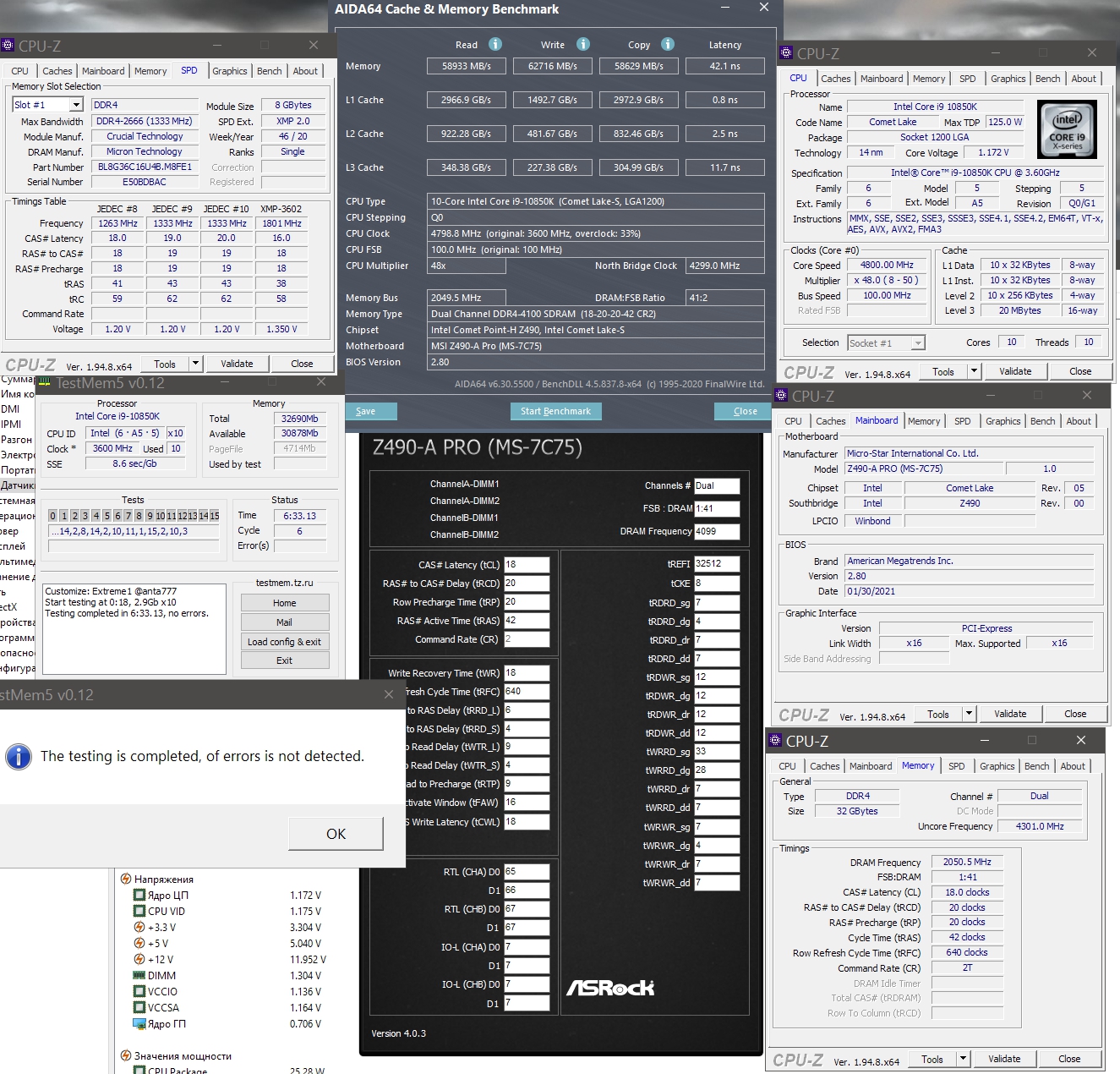Click the Write Recovery Time (tWR) field
1120x1074 pixels.
pos(527,673)
